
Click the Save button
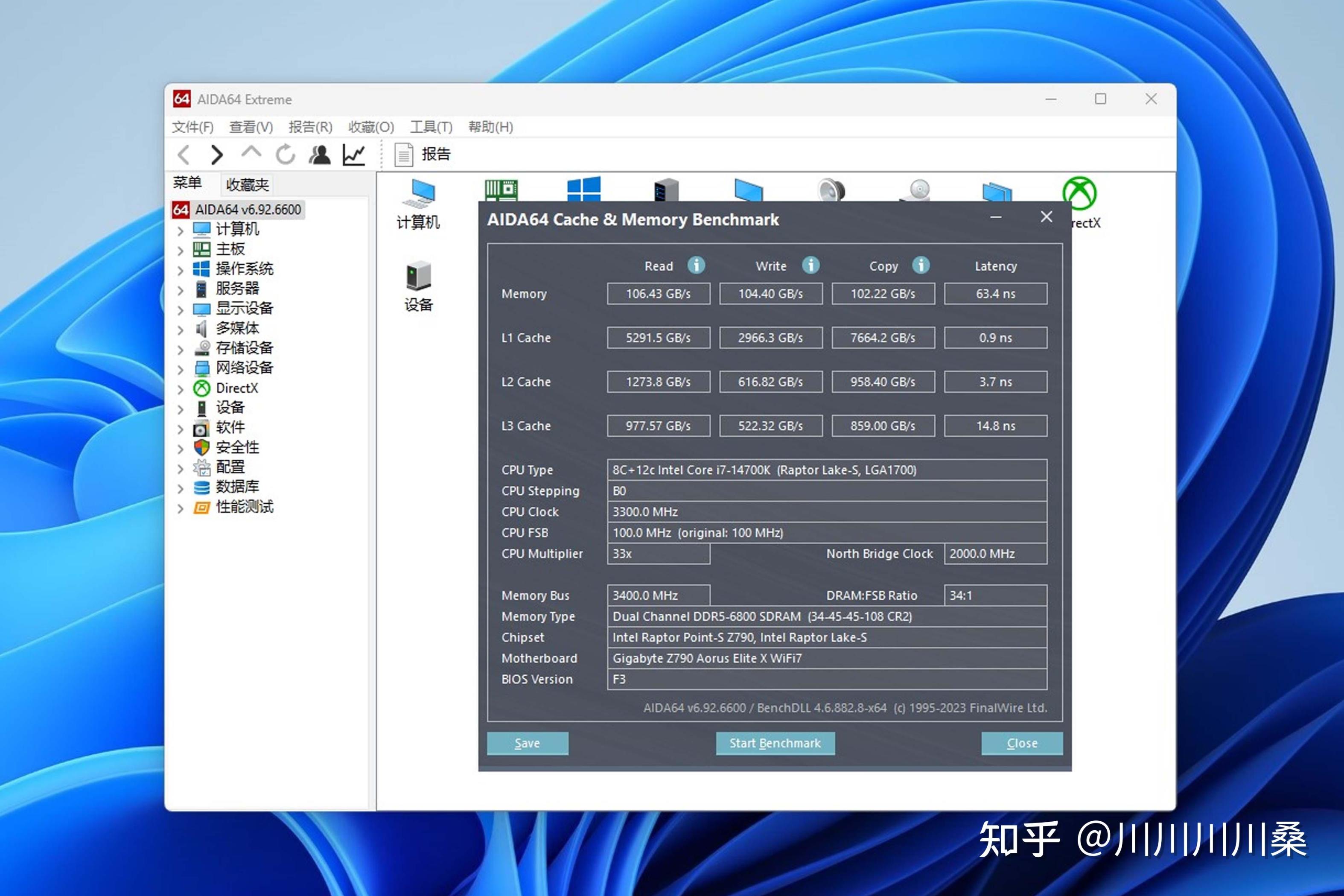527,743
